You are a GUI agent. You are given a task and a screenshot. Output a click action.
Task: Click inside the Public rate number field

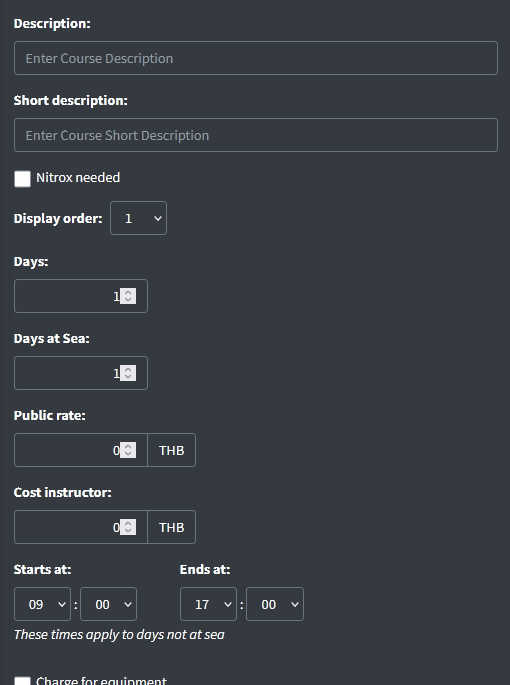pyautogui.click(x=81, y=450)
